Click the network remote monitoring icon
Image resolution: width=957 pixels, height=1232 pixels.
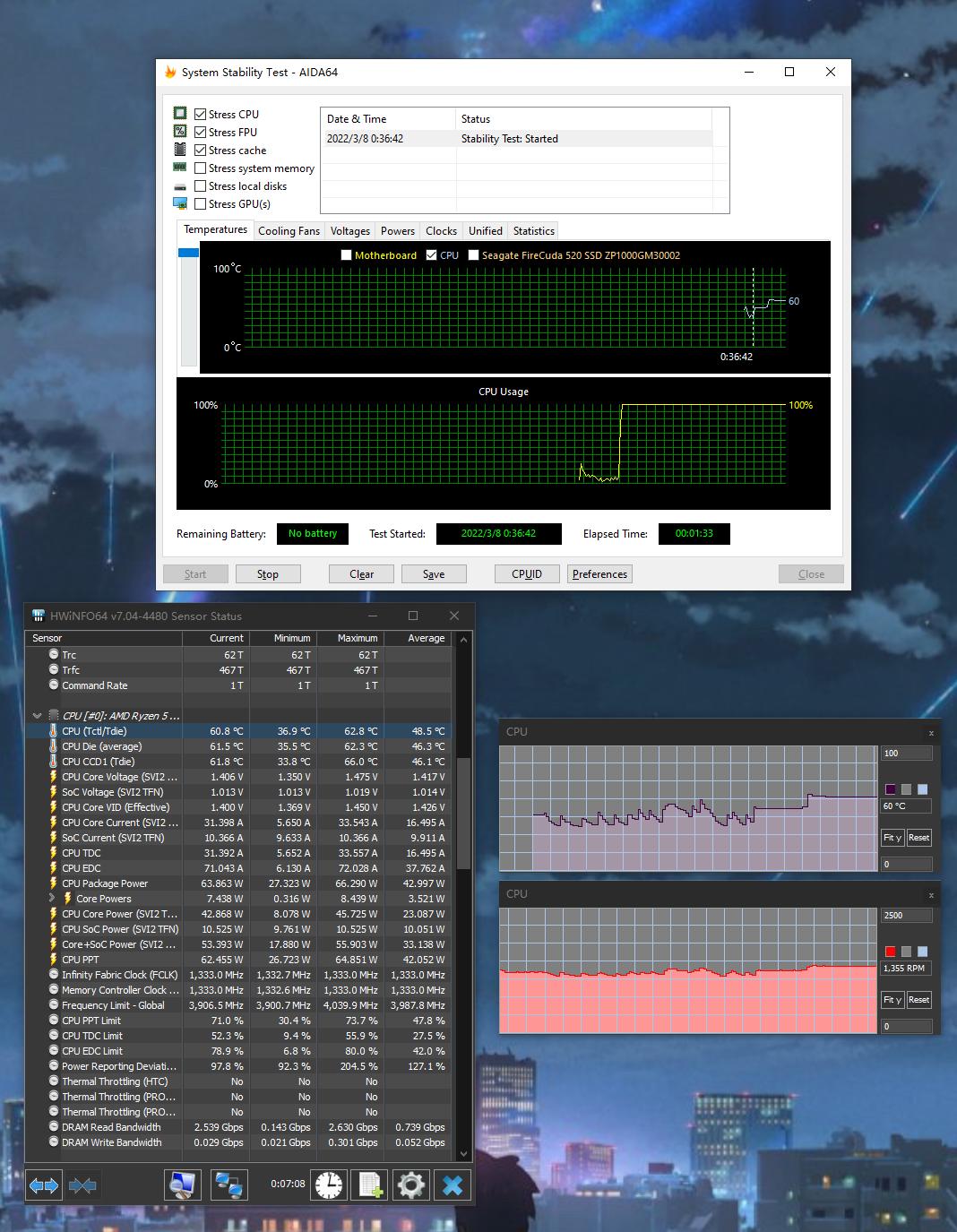click(229, 1185)
